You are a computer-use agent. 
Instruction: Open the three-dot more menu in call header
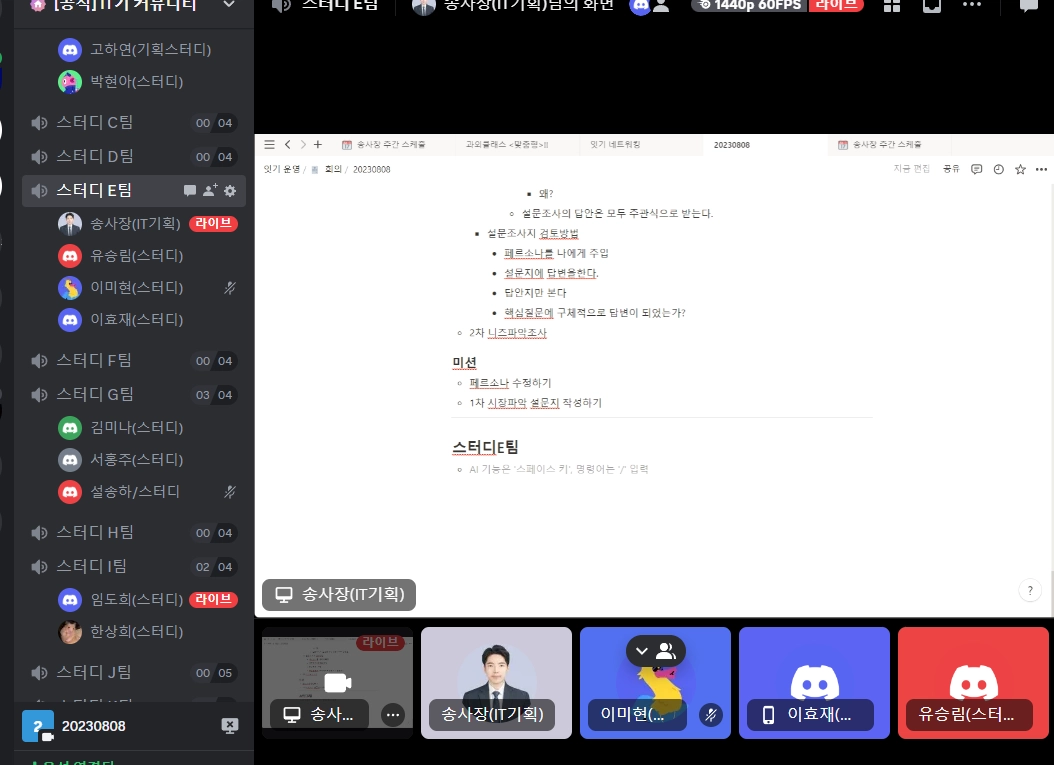tap(972, 4)
